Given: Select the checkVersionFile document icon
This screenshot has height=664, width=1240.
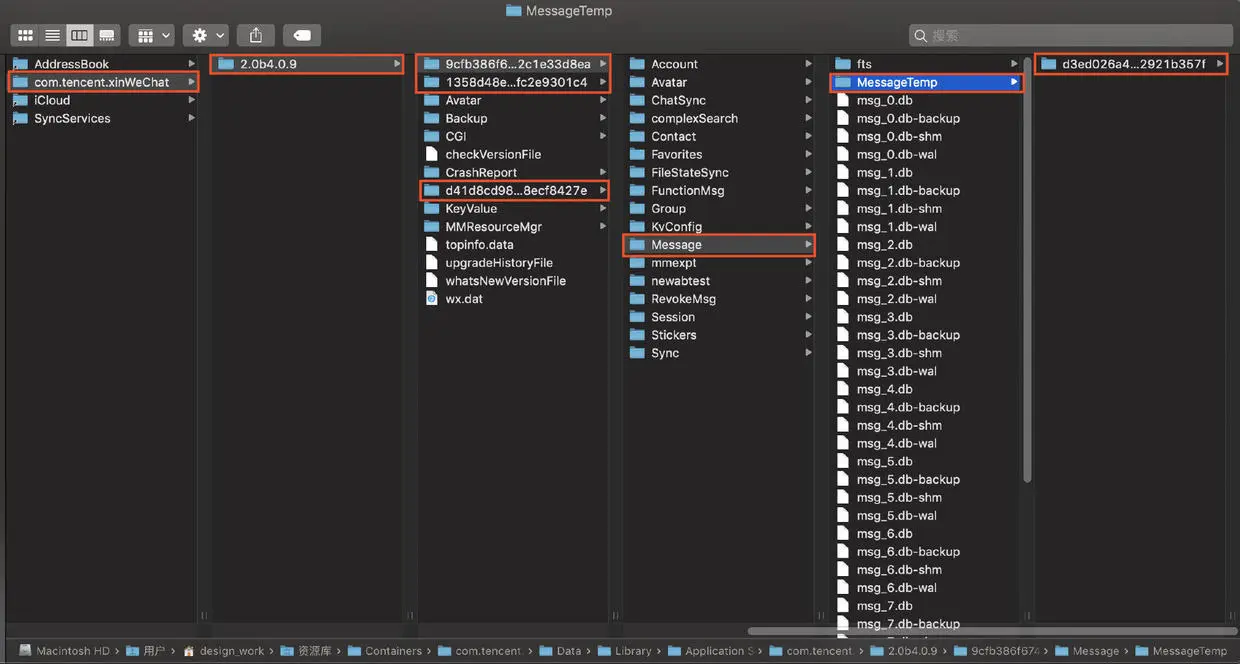Looking at the screenshot, I should pyautogui.click(x=431, y=154).
